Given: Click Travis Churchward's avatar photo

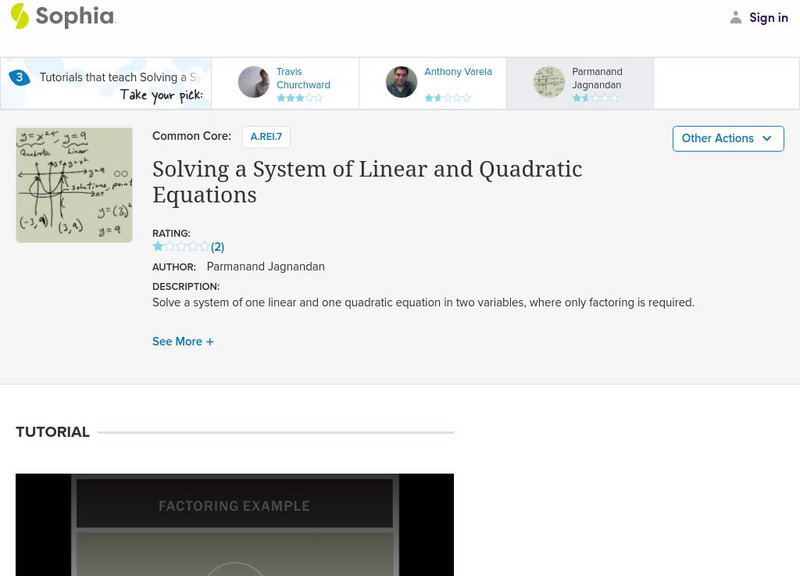Looking at the screenshot, I should (x=254, y=83).
